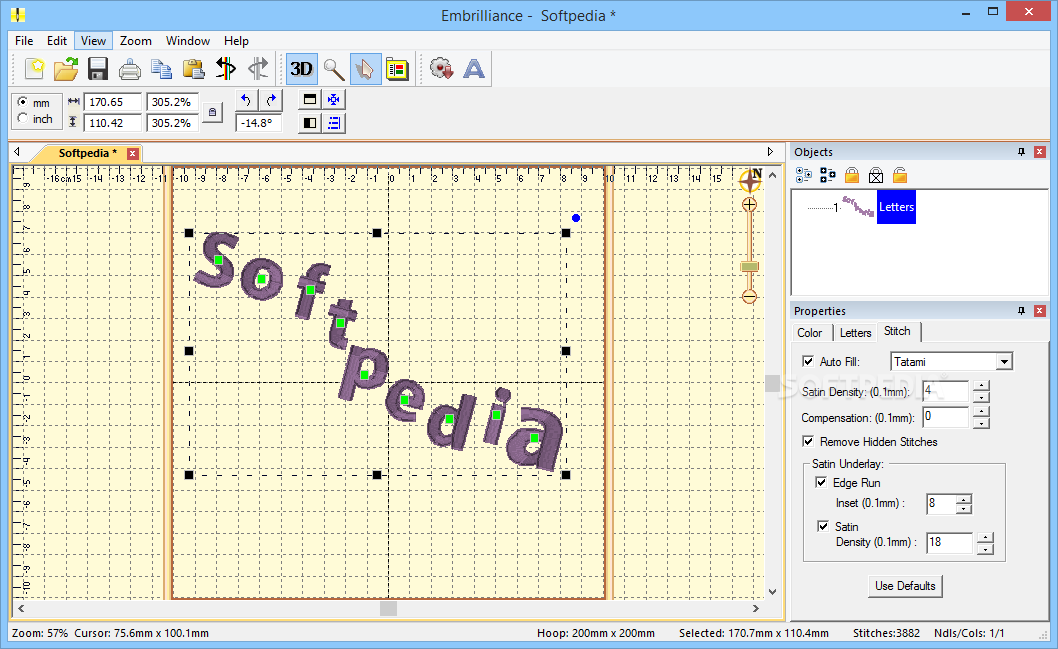Image resolution: width=1058 pixels, height=649 pixels.
Task: Increase Satin Density spinner value
Action: pyautogui.click(x=982, y=386)
